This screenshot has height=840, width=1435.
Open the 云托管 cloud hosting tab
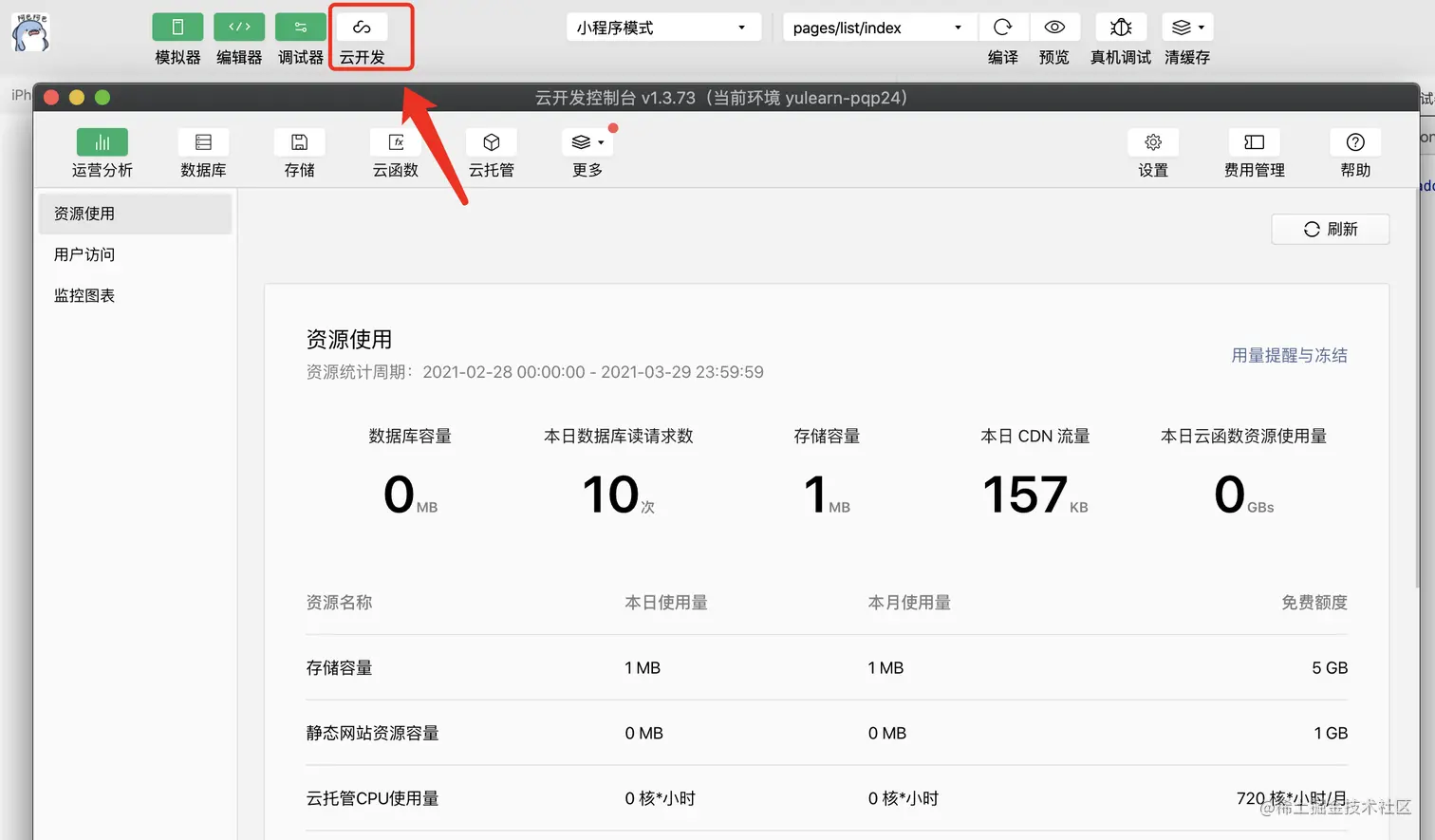(492, 142)
